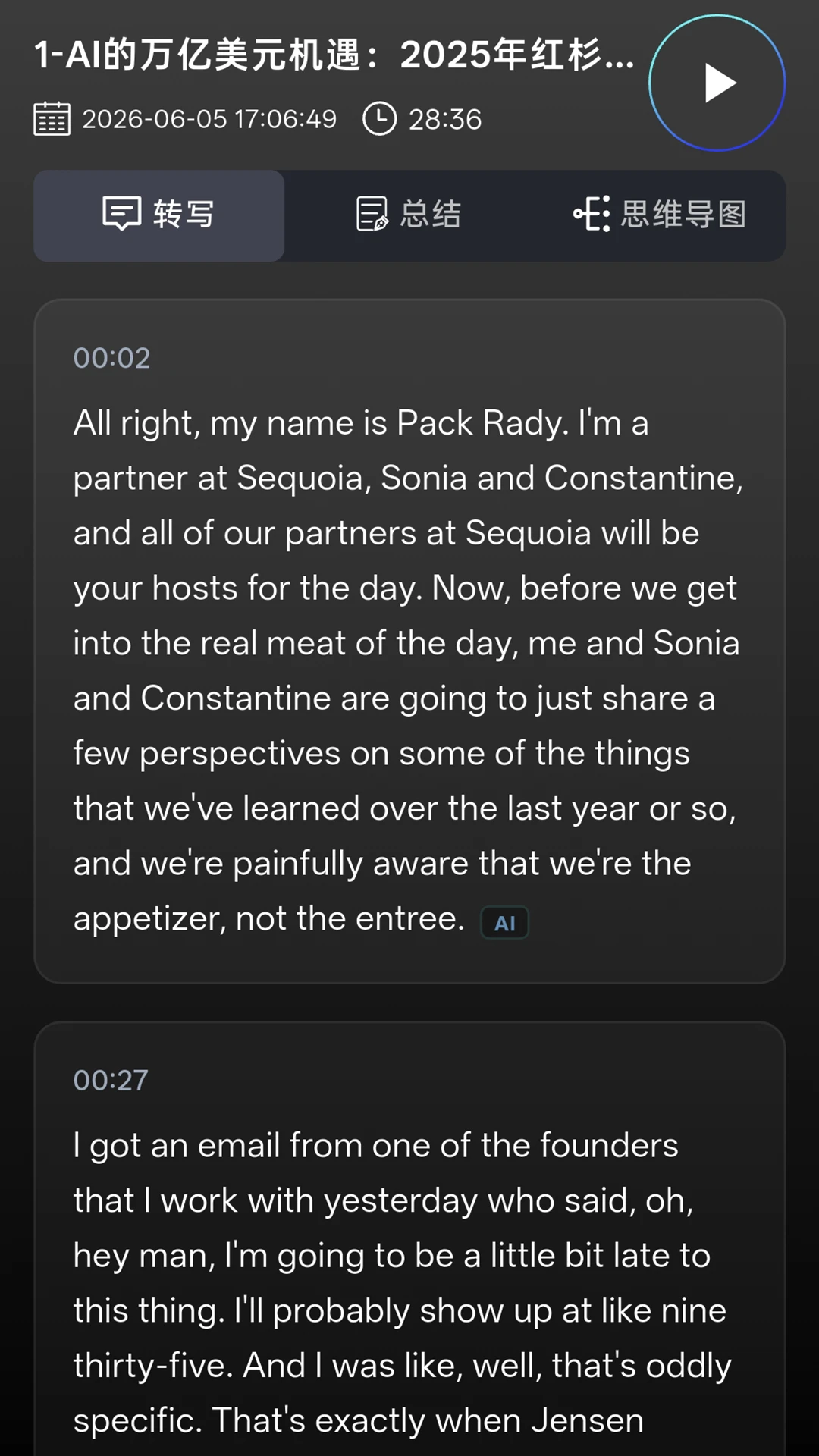Open the 思维导图 mind map tab

point(659,215)
